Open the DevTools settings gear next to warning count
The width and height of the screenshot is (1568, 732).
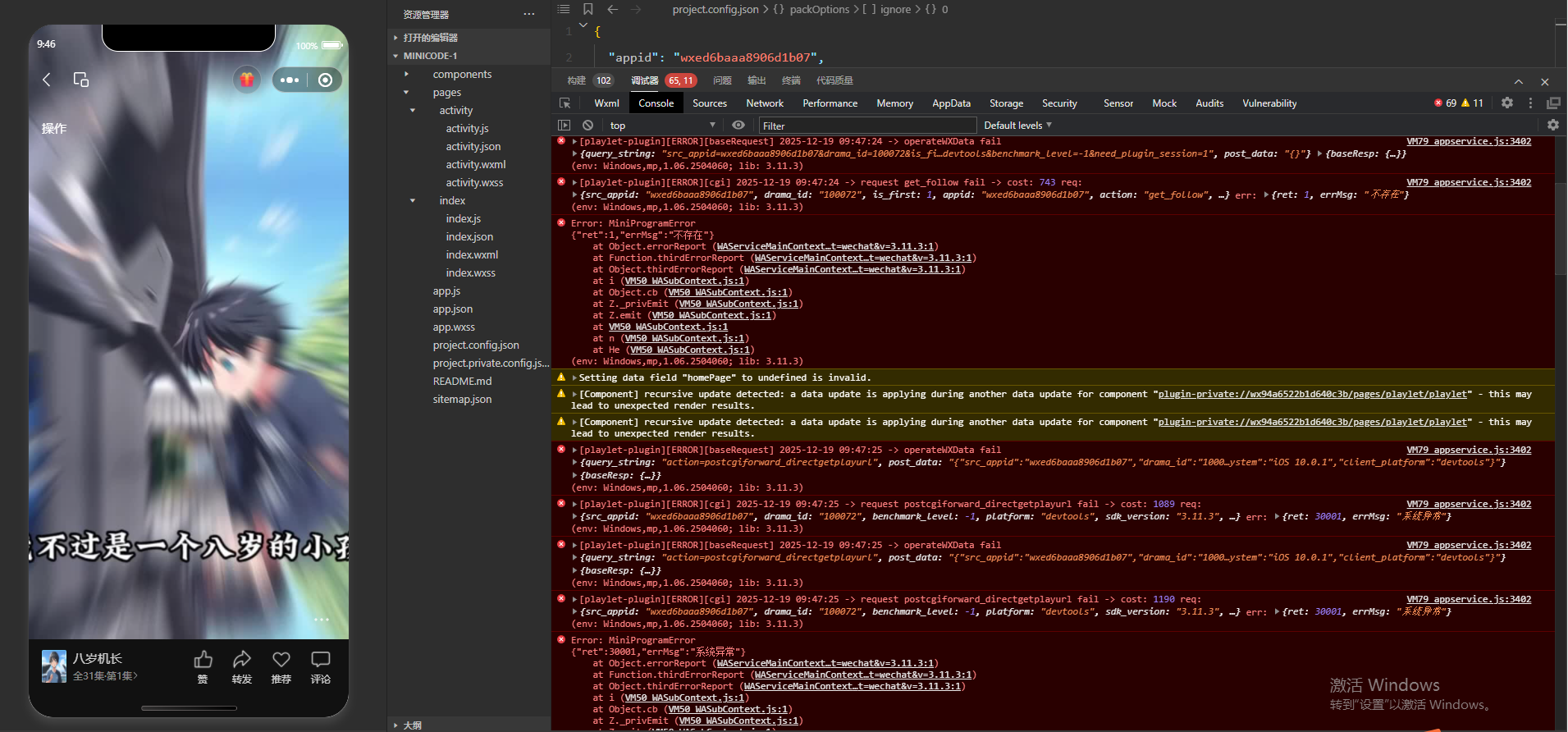(1507, 103)
